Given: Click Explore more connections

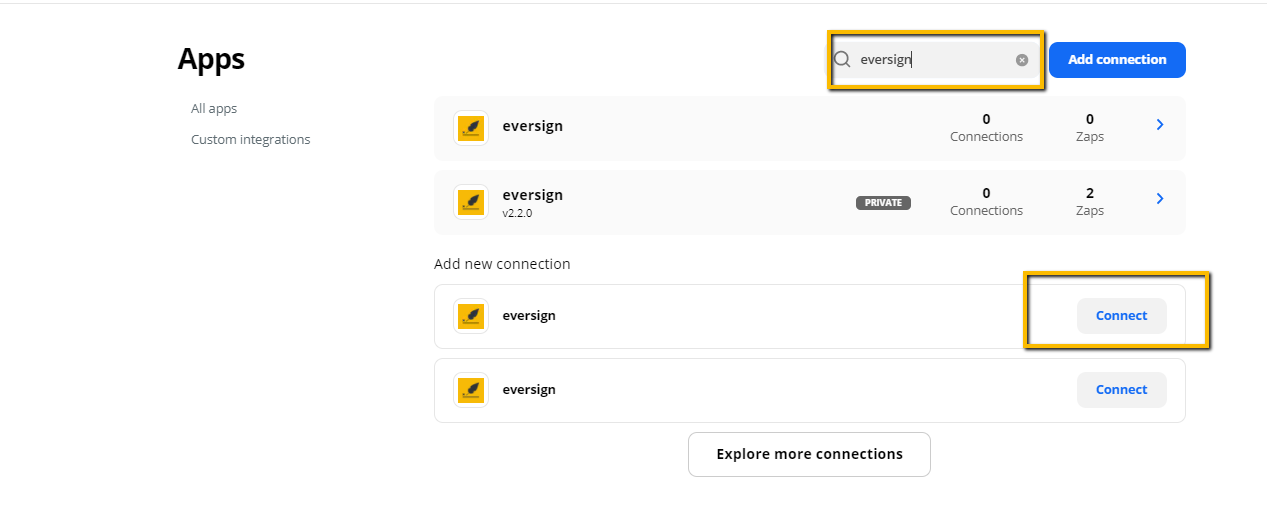Looking at the screenshot, I should pyautogui.click(x=809, y=454).
